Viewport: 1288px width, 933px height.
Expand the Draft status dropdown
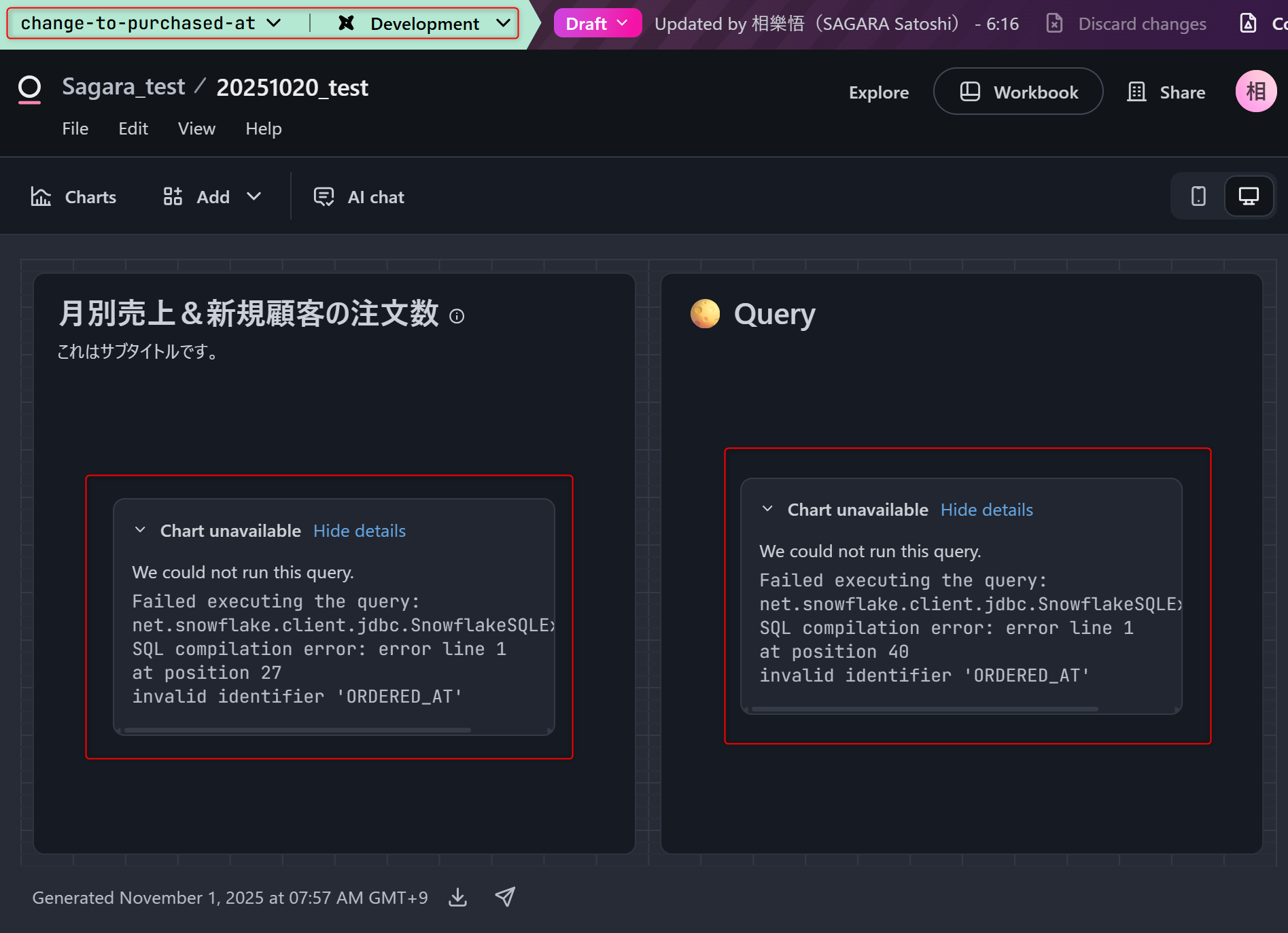(597, 24)
